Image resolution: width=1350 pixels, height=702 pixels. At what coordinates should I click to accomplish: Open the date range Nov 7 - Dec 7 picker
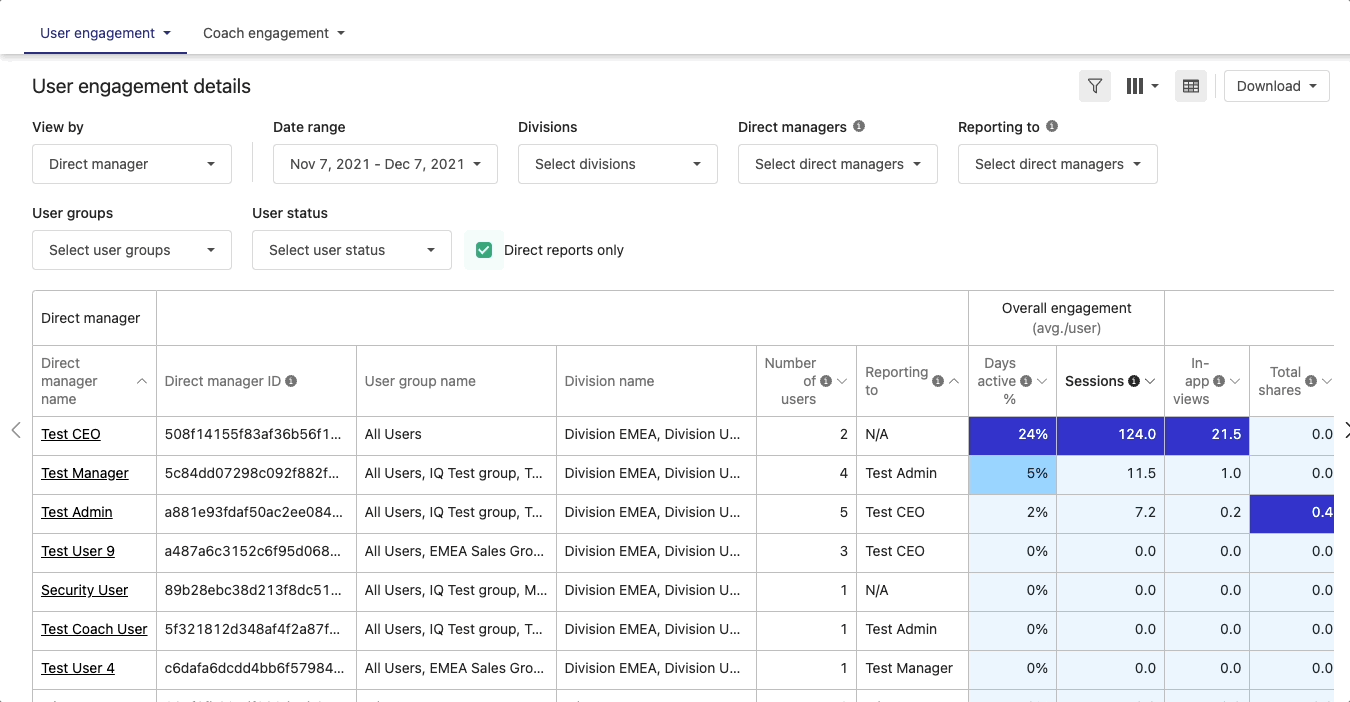[x=385, y=164]
